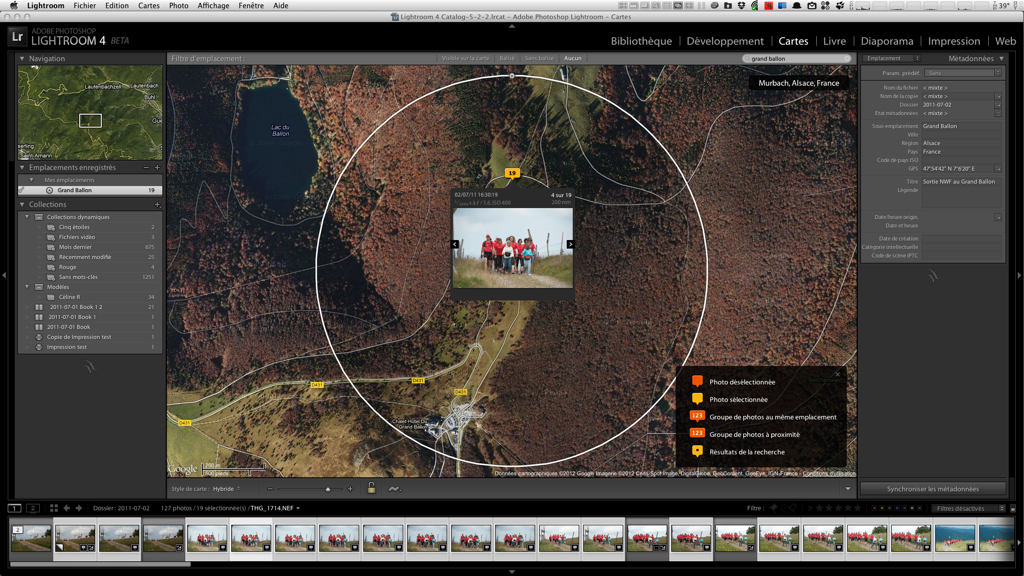Open the Style de carte Hybride dropdown
This screenshot has height=576, width=1024.
[x=226, y=488]
